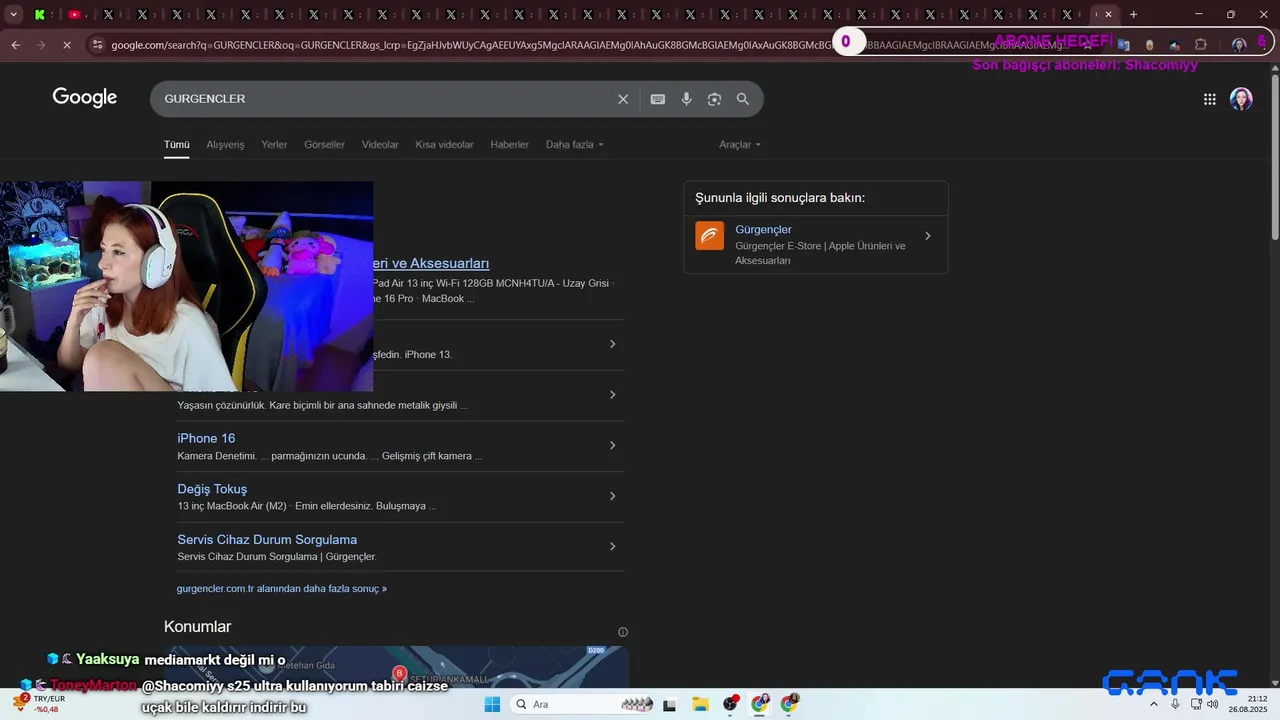Click the info icon beside Konumlar
The image size is (1280, 720).
623,632
